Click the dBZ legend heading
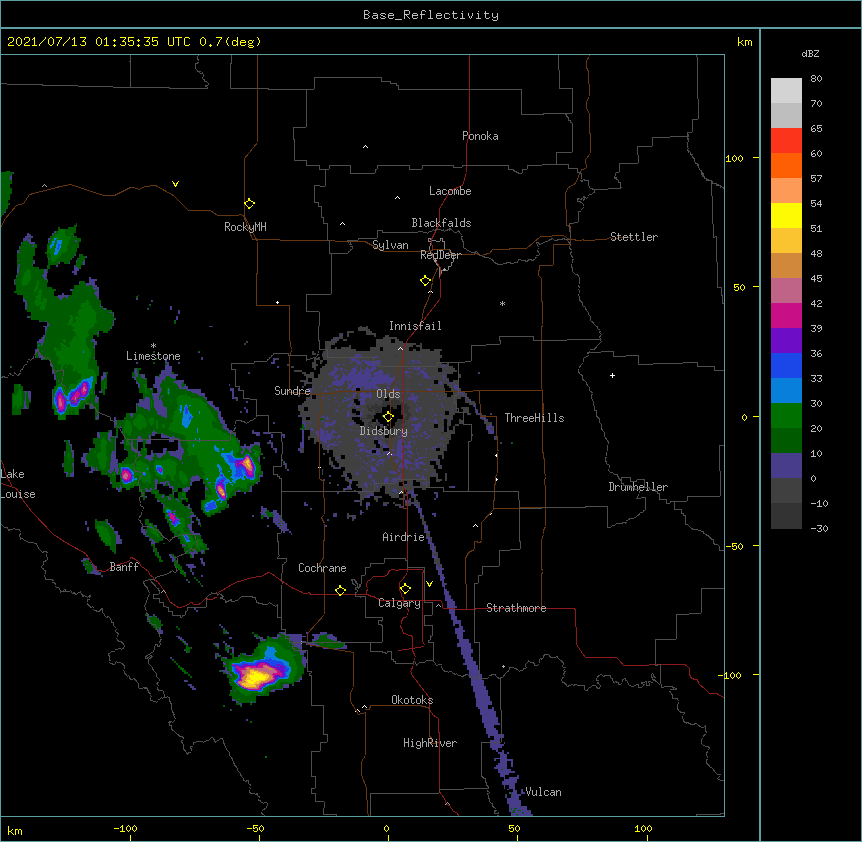This screenshot has height=842, width=862. point(810,53)
